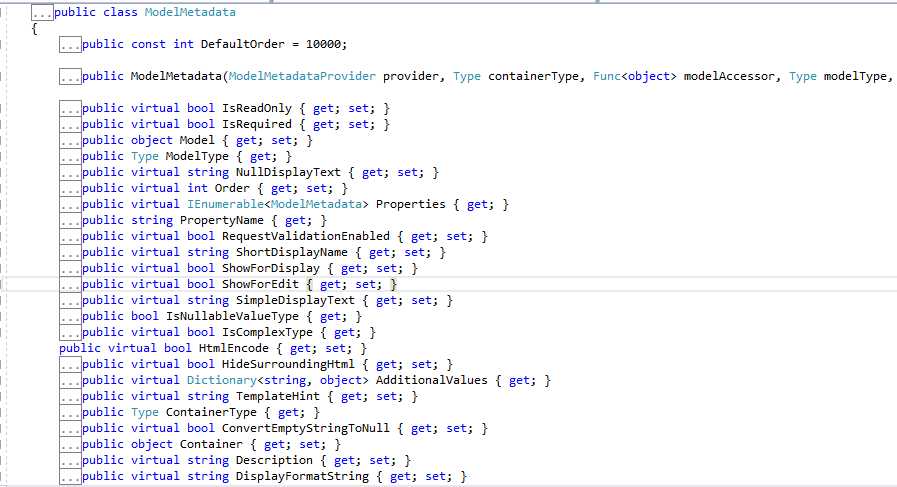Expand collapsed block before NullDisplayText property

70,173
